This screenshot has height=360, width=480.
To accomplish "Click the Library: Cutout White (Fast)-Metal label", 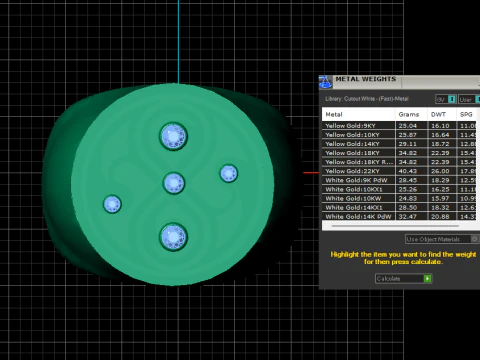I will (x=367, y=99).
